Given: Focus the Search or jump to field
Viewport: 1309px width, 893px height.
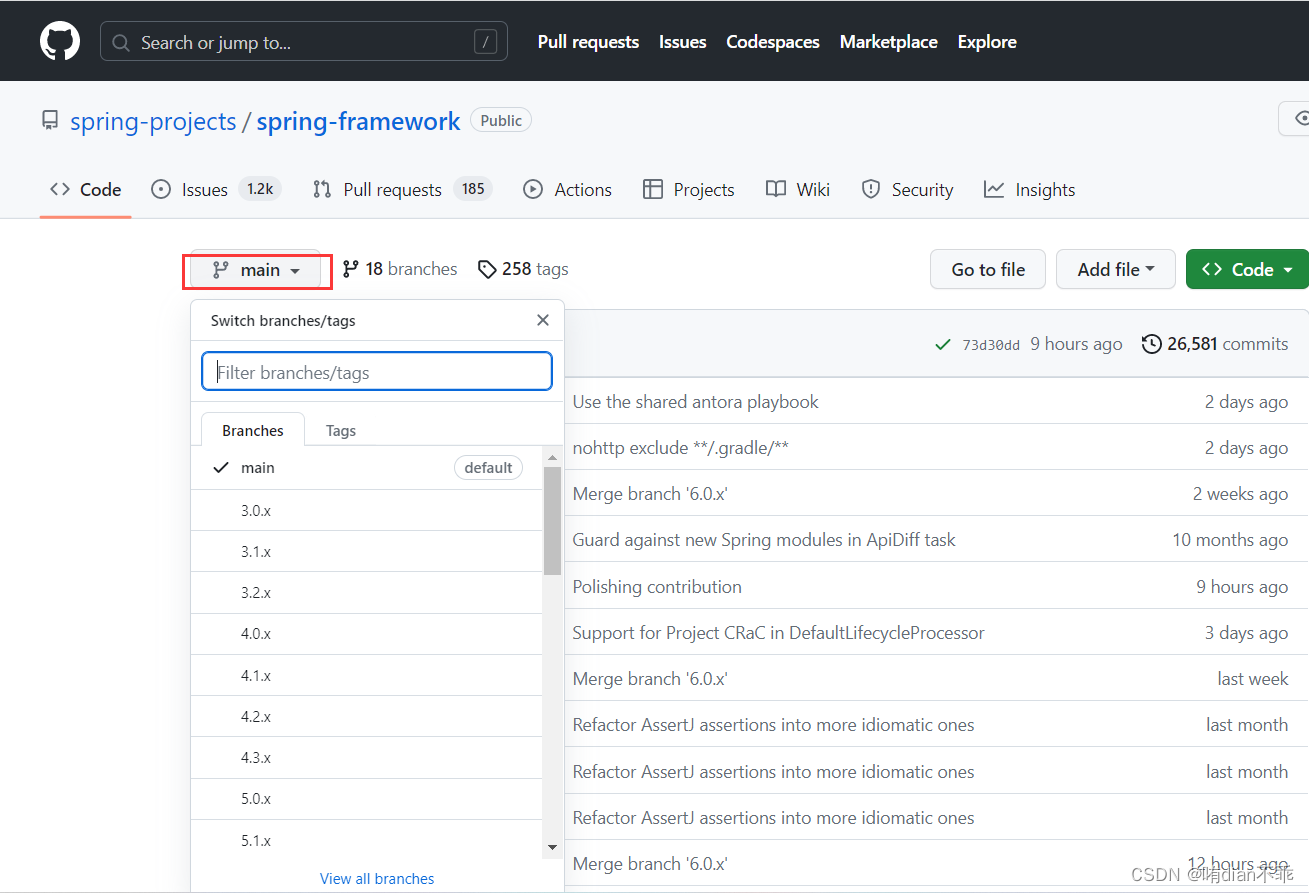Looking at the screenshot, I should pos(304,42).
